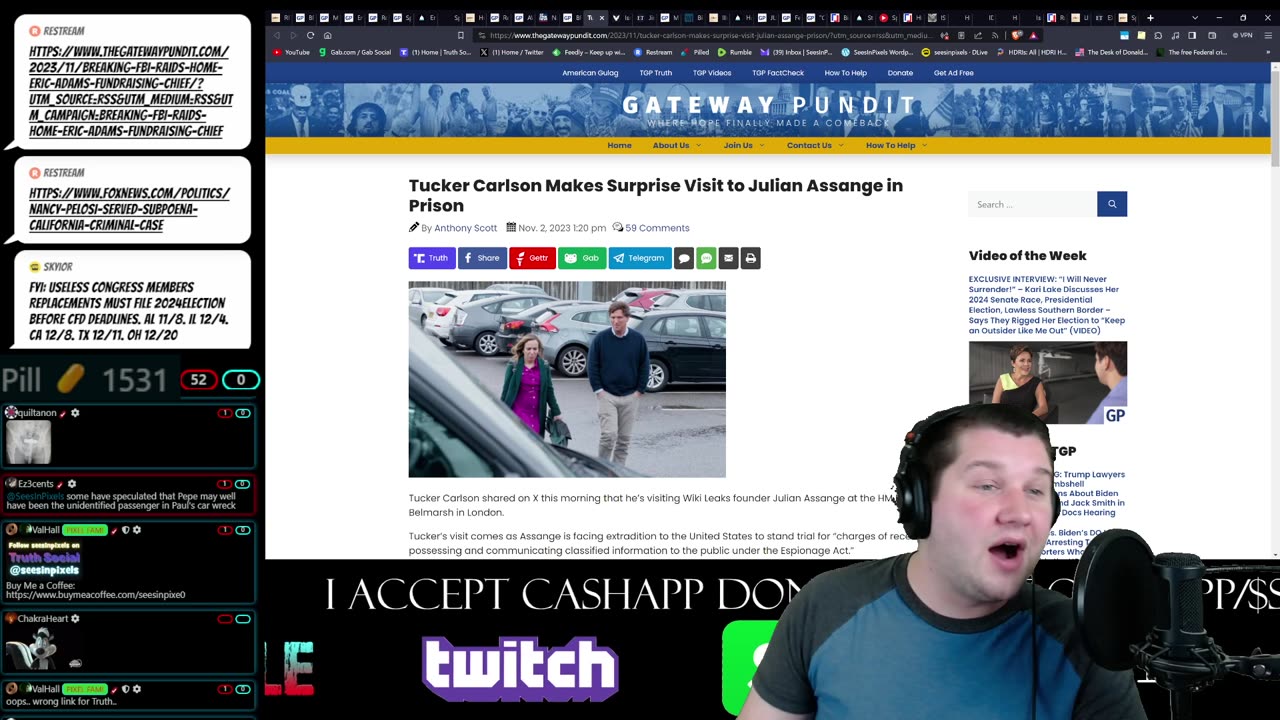Screen dimensions: 1280x720
Task: Open Rumble bookmark
Action: click(735, 52)
